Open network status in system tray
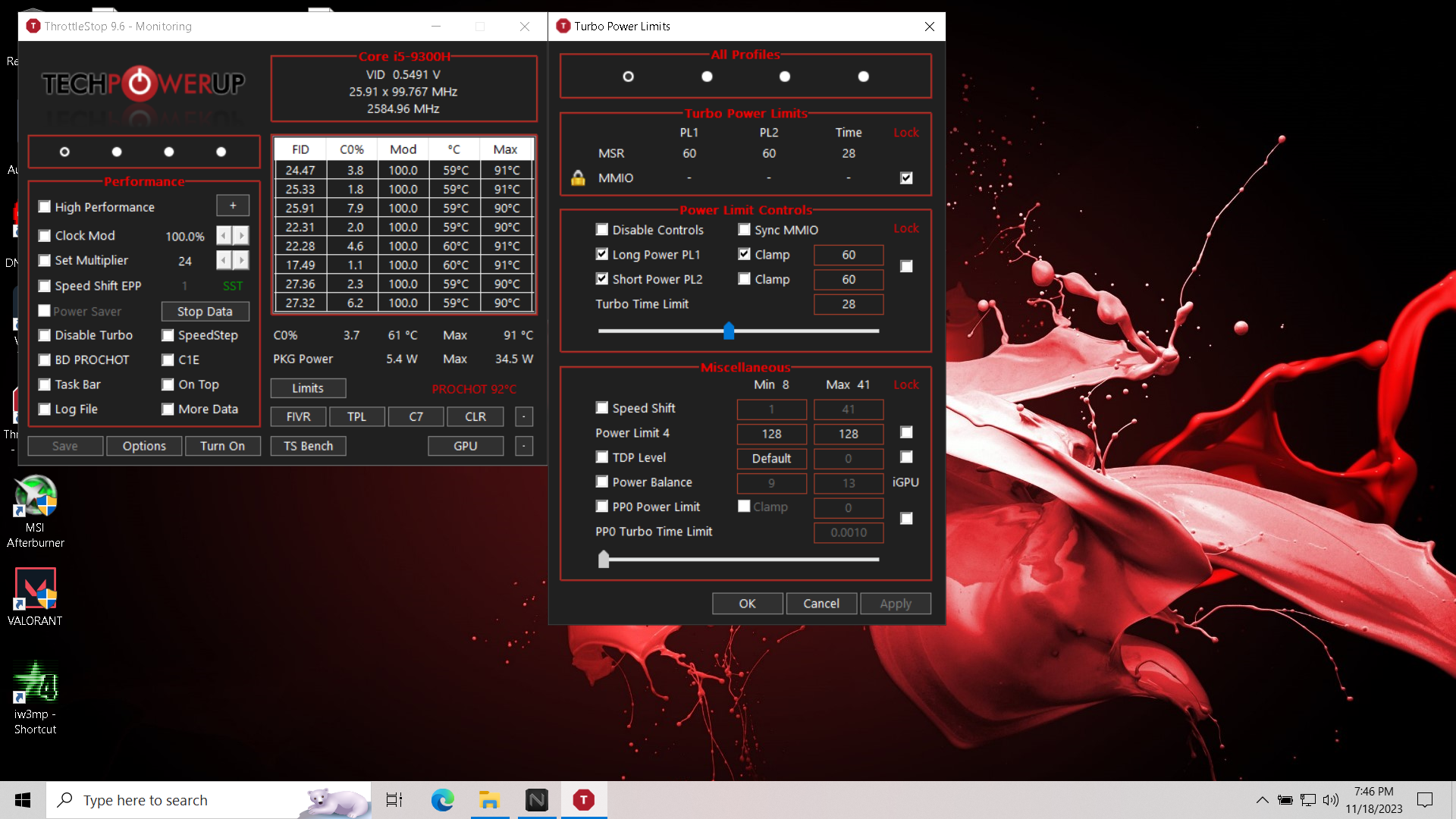This screenshot has width=1456, height=819. tap(1308, 800)
